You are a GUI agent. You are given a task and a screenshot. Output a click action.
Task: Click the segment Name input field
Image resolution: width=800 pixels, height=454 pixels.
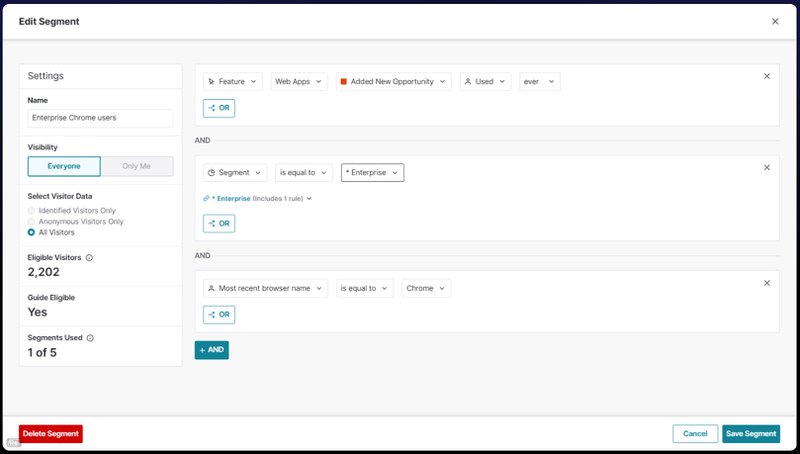(101, 118)
